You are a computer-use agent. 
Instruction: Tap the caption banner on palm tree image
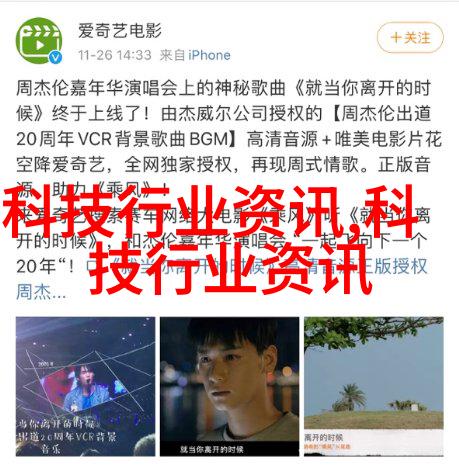point(374,442)
